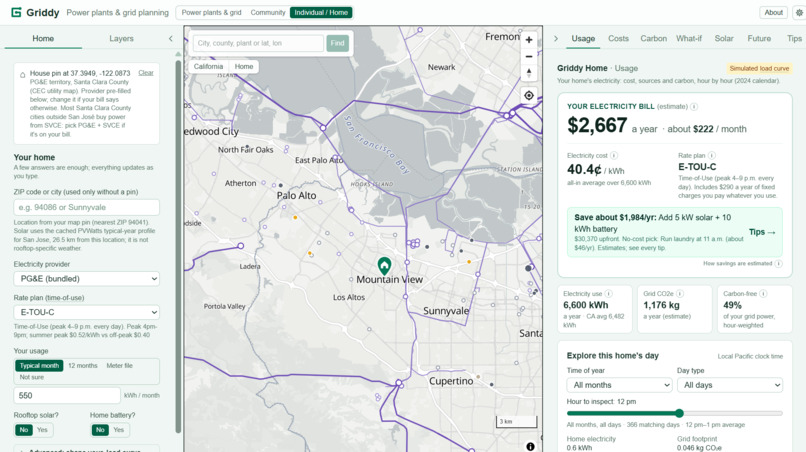Show info about Grid CO2e
806x452 pixels.
(680, 294)
